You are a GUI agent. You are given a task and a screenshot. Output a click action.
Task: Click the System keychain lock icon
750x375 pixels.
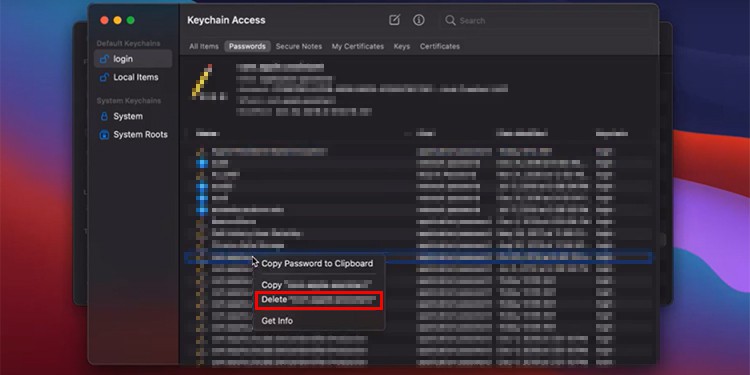[104, 116]
